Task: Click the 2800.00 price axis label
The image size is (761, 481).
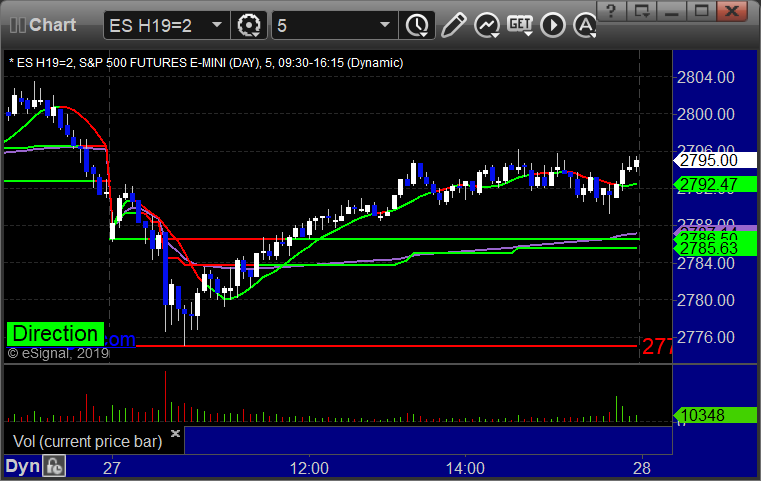Action: click(706, 115)
